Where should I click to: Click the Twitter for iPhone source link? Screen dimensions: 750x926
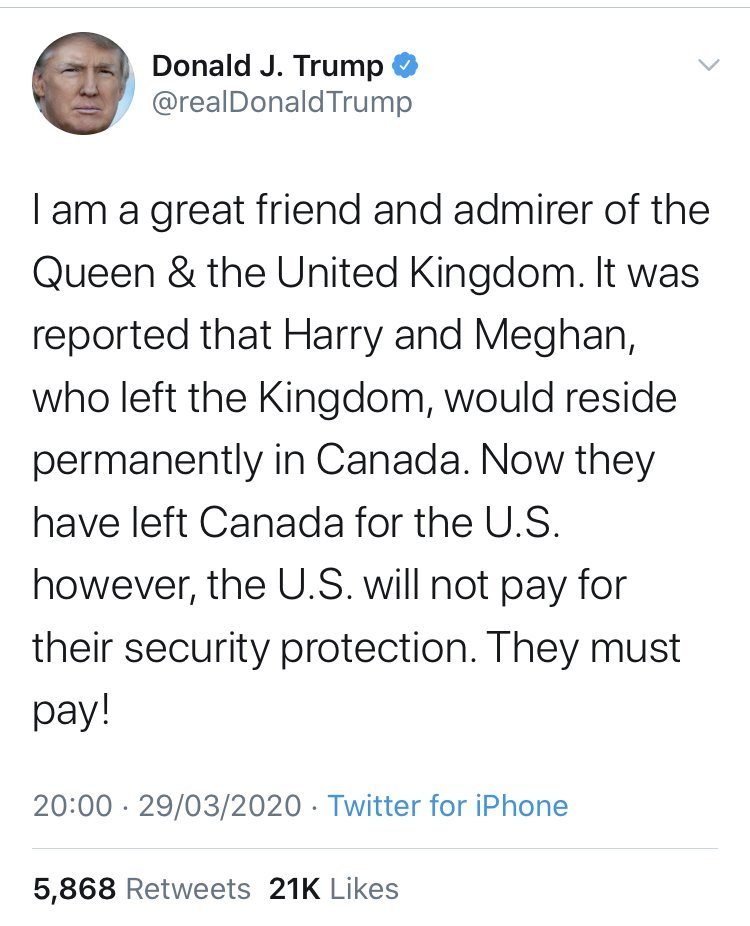[x=448, y=806]
